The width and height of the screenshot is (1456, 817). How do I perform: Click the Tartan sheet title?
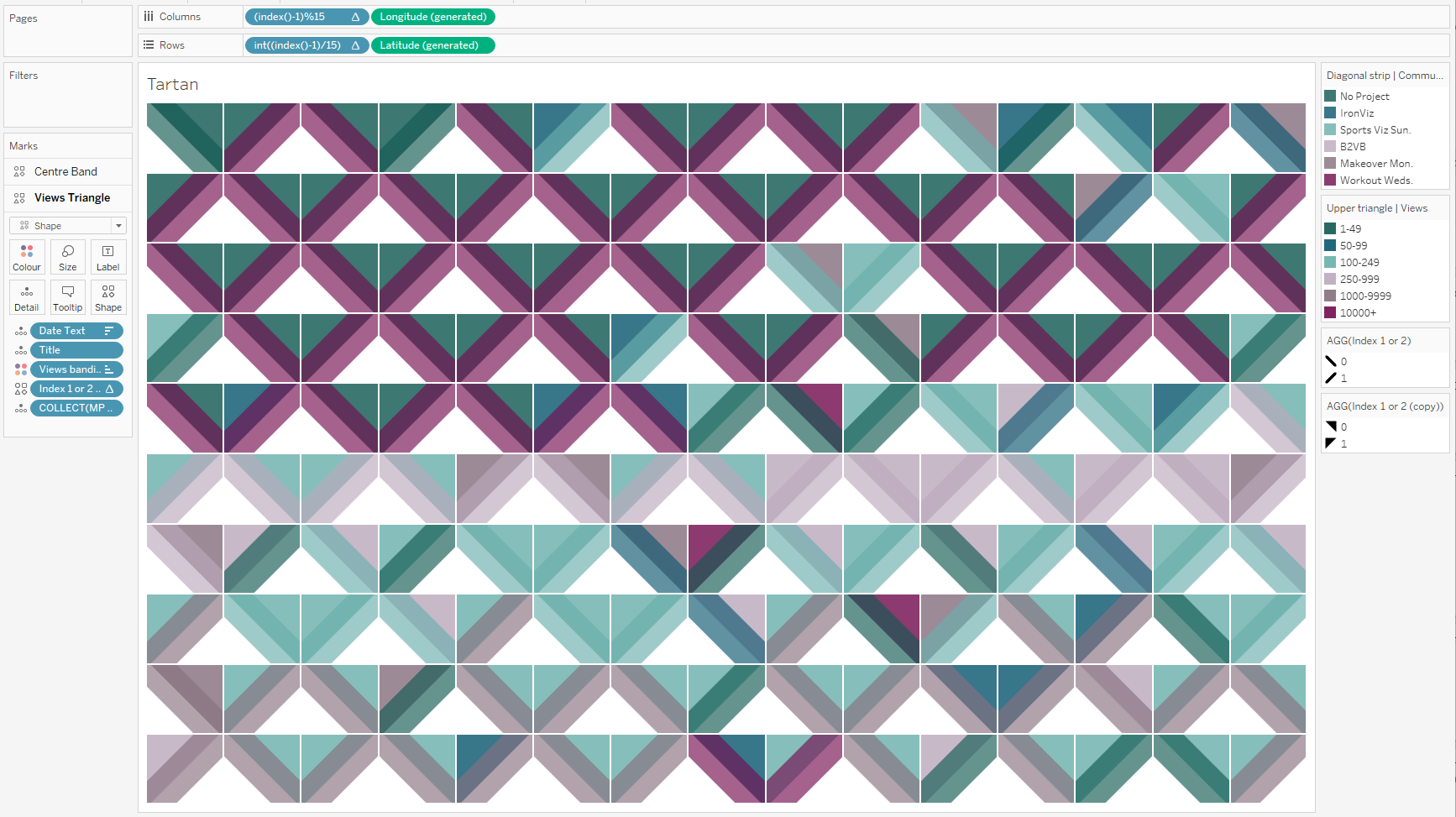click(173, 85)
